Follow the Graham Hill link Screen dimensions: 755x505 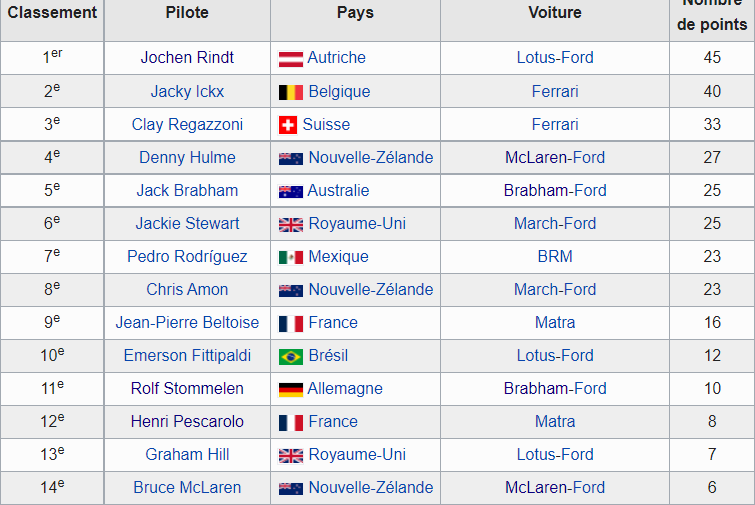(x=187, y=454)
